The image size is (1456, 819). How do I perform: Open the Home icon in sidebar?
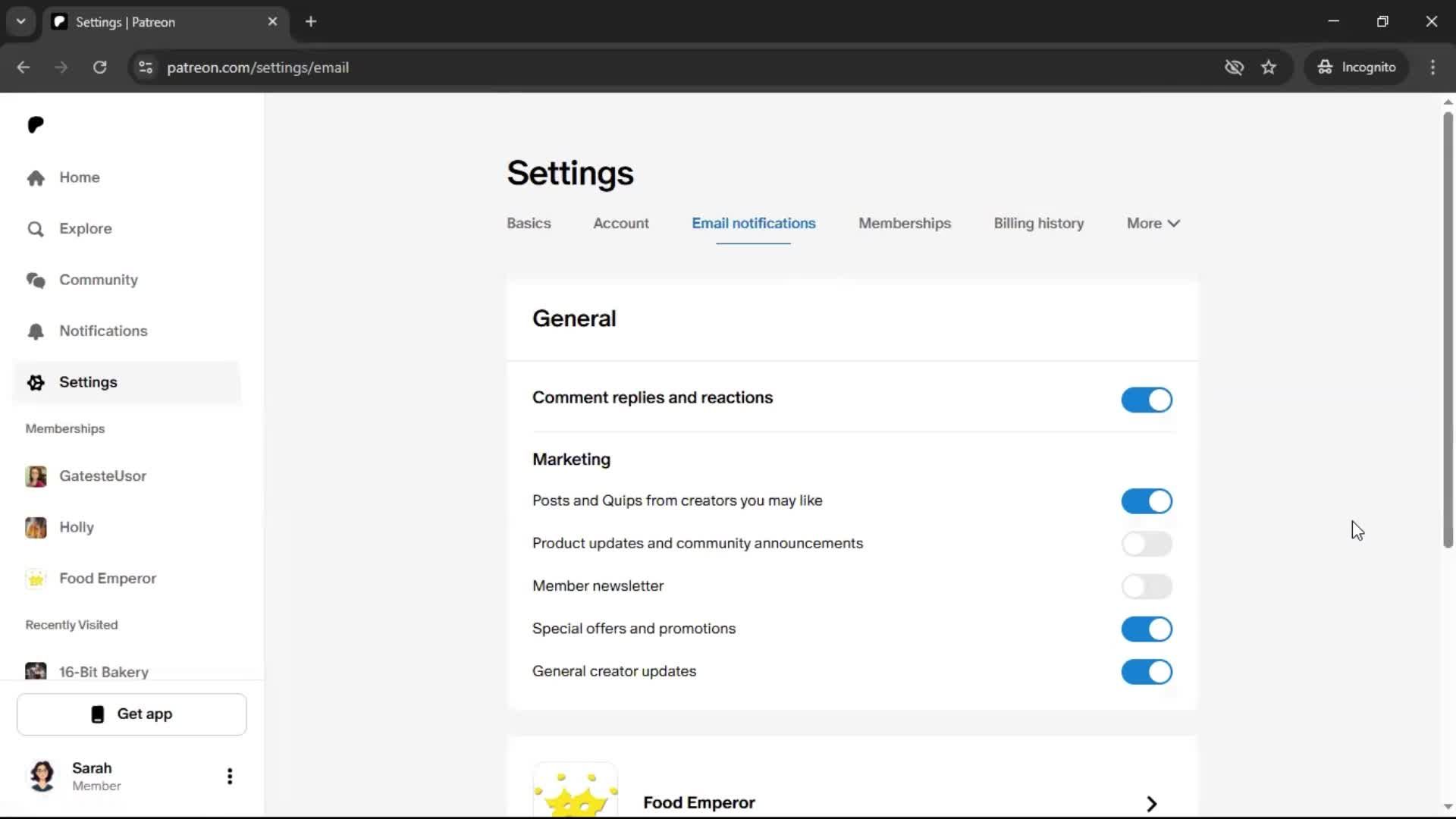coord(36,177)
